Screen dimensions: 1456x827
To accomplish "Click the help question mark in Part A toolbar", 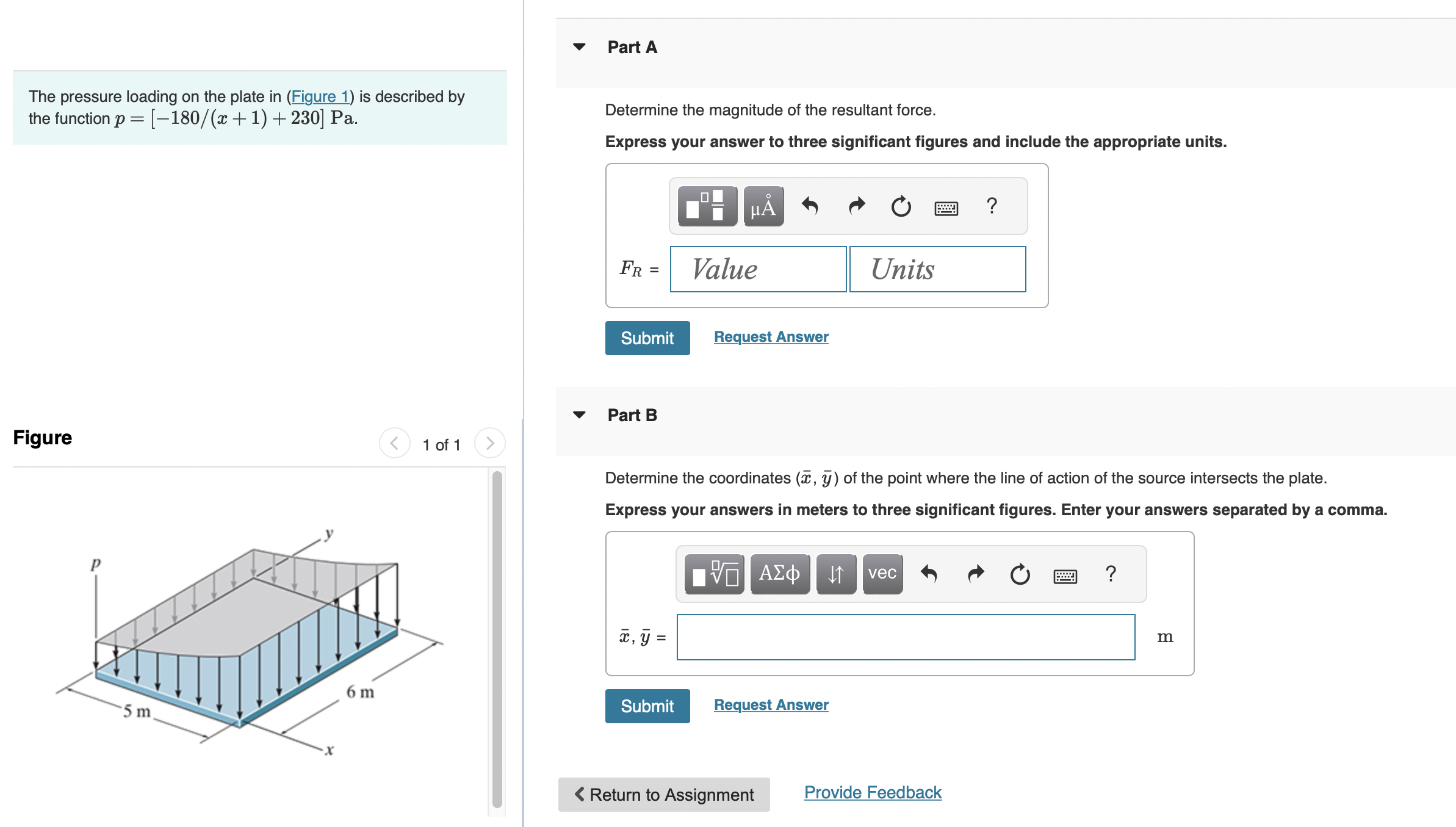I will 991,206.
